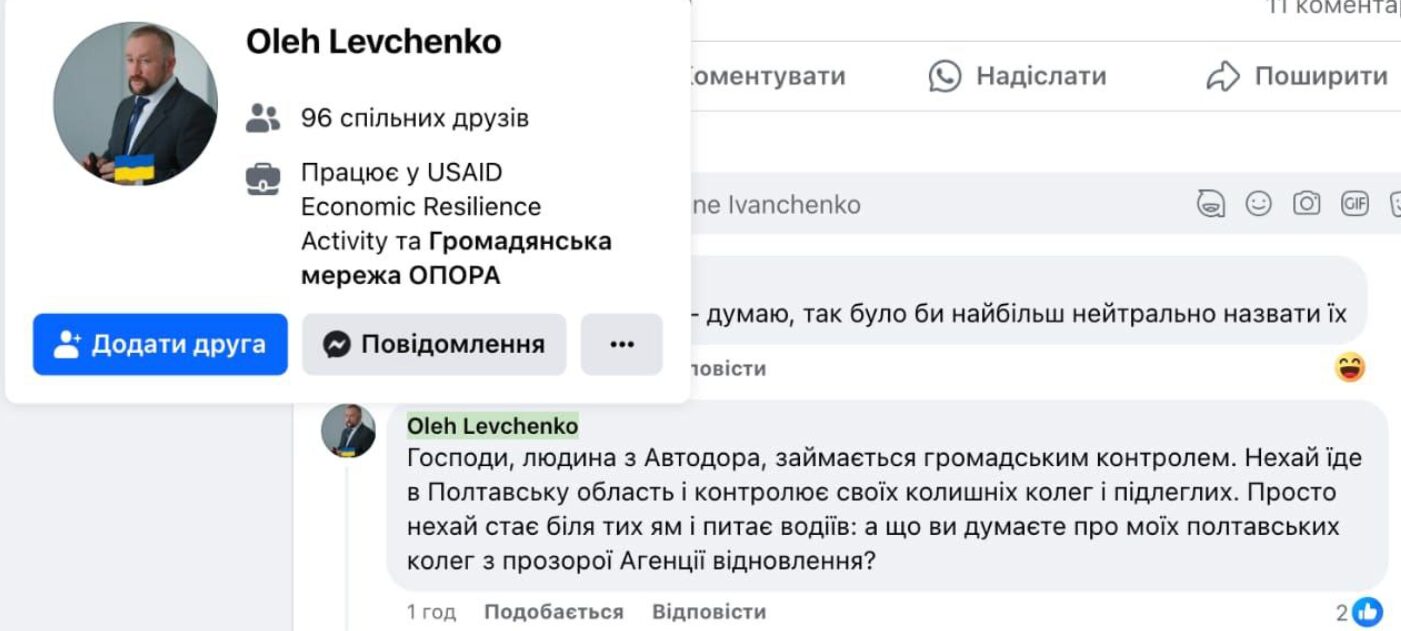This screenshot has width=1401, height=631.
Task: Click Надіслати send action
Action: point(1017,76)
